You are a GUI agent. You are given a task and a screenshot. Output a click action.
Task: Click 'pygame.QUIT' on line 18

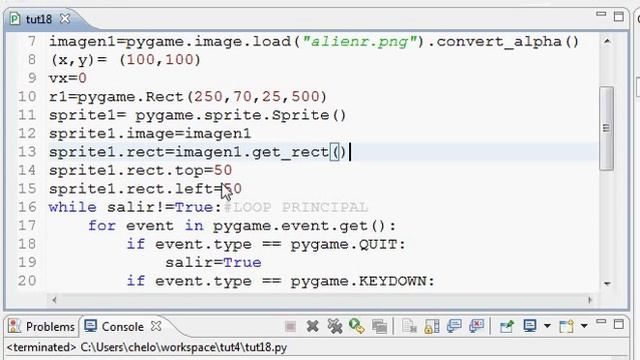tap(344, 244)
